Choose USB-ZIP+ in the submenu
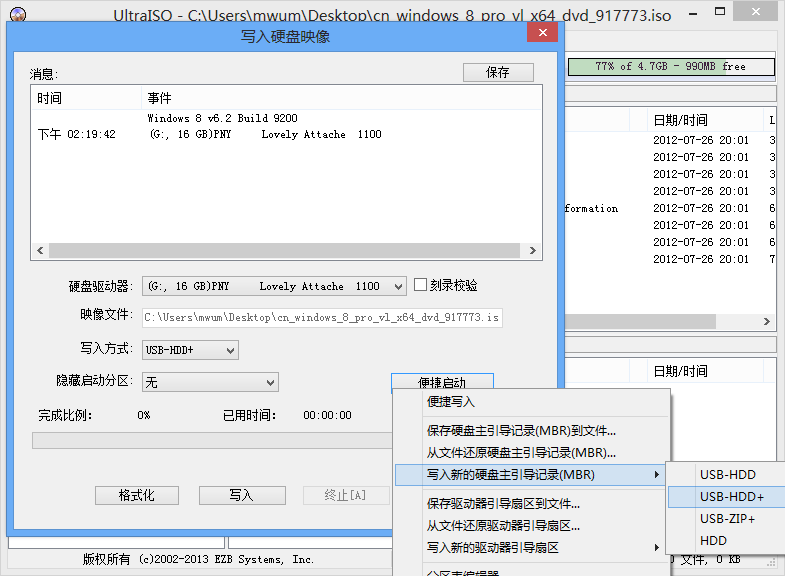Screen dimensions: 785x576 click(x=727, y=518)
